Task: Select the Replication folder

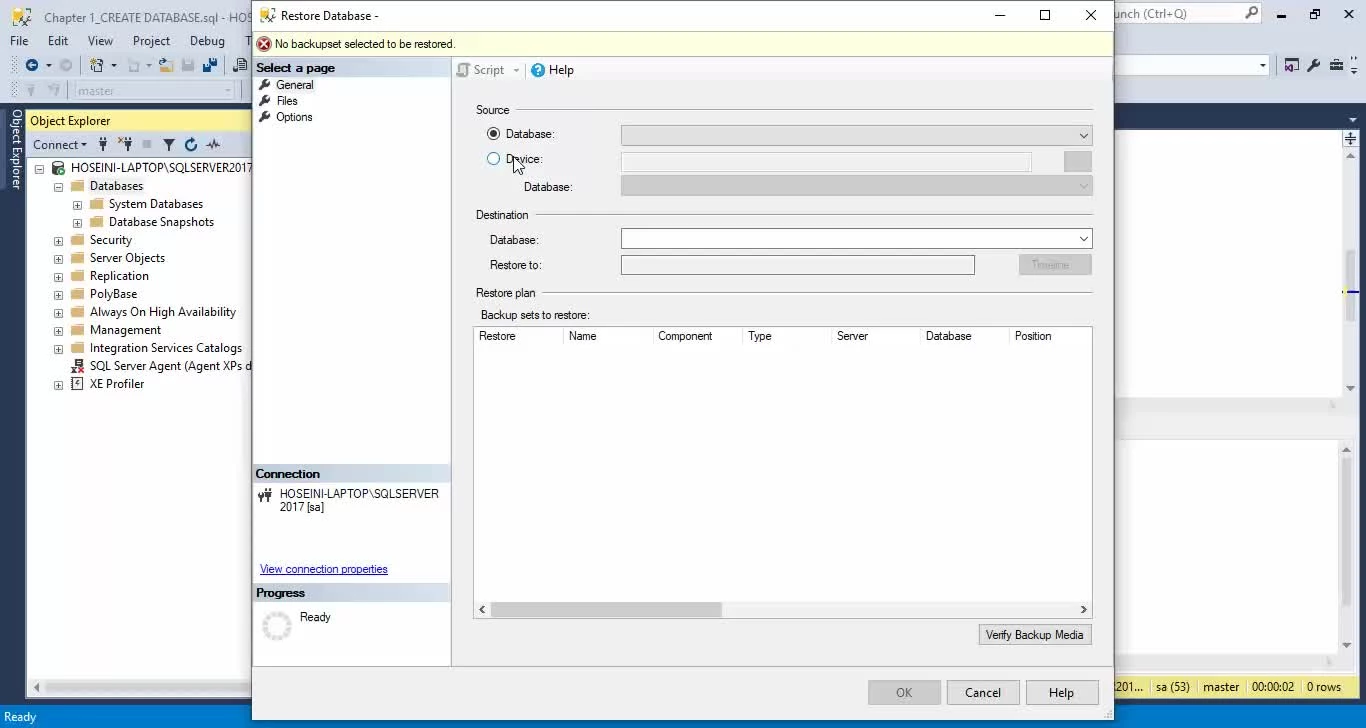Action: [119, 276]
